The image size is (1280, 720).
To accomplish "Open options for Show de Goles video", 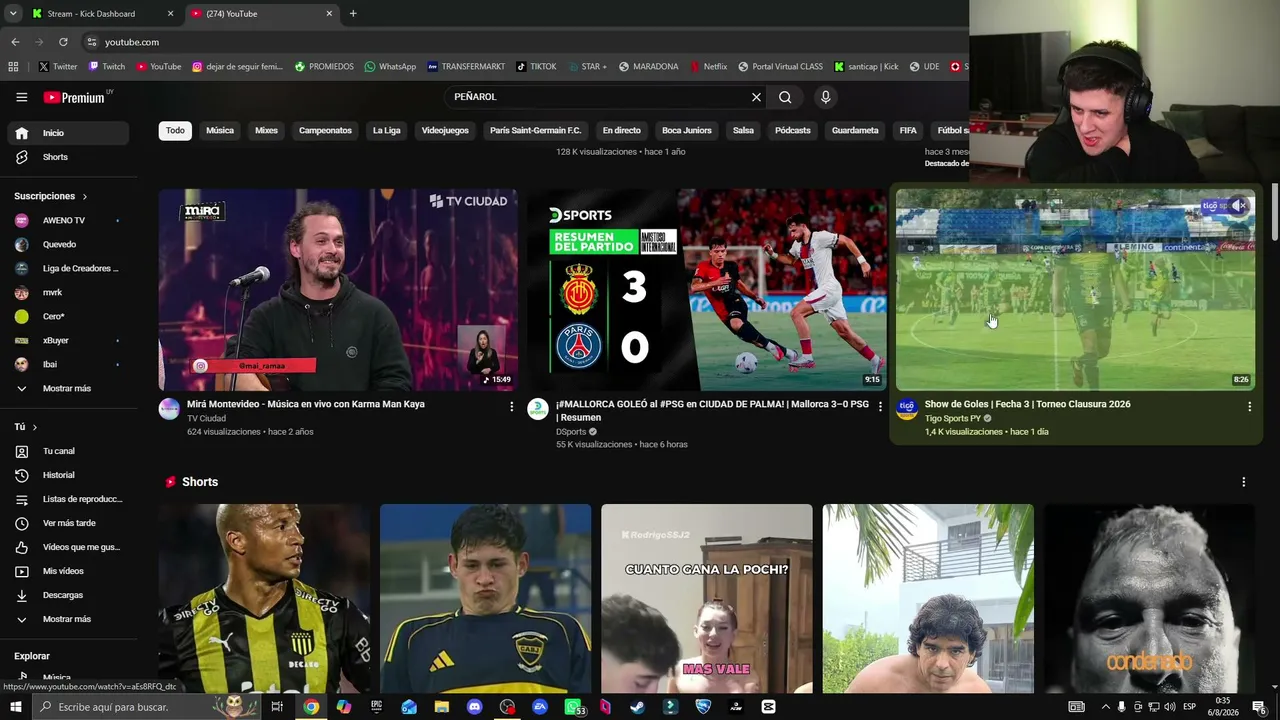I will pos(1249,407).
